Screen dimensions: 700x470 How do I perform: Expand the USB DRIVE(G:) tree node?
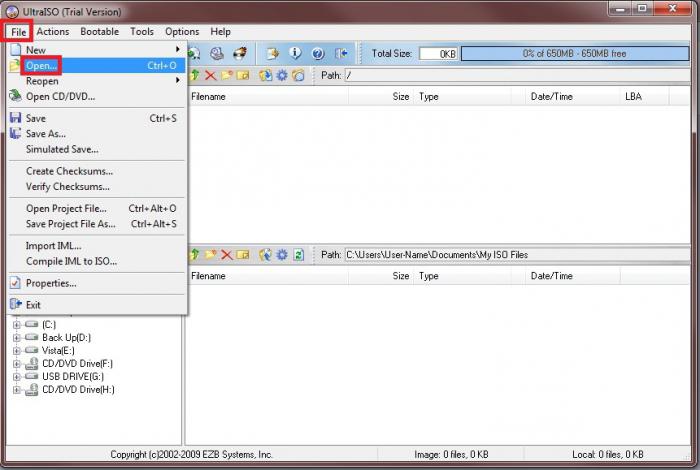pos(17,376)
